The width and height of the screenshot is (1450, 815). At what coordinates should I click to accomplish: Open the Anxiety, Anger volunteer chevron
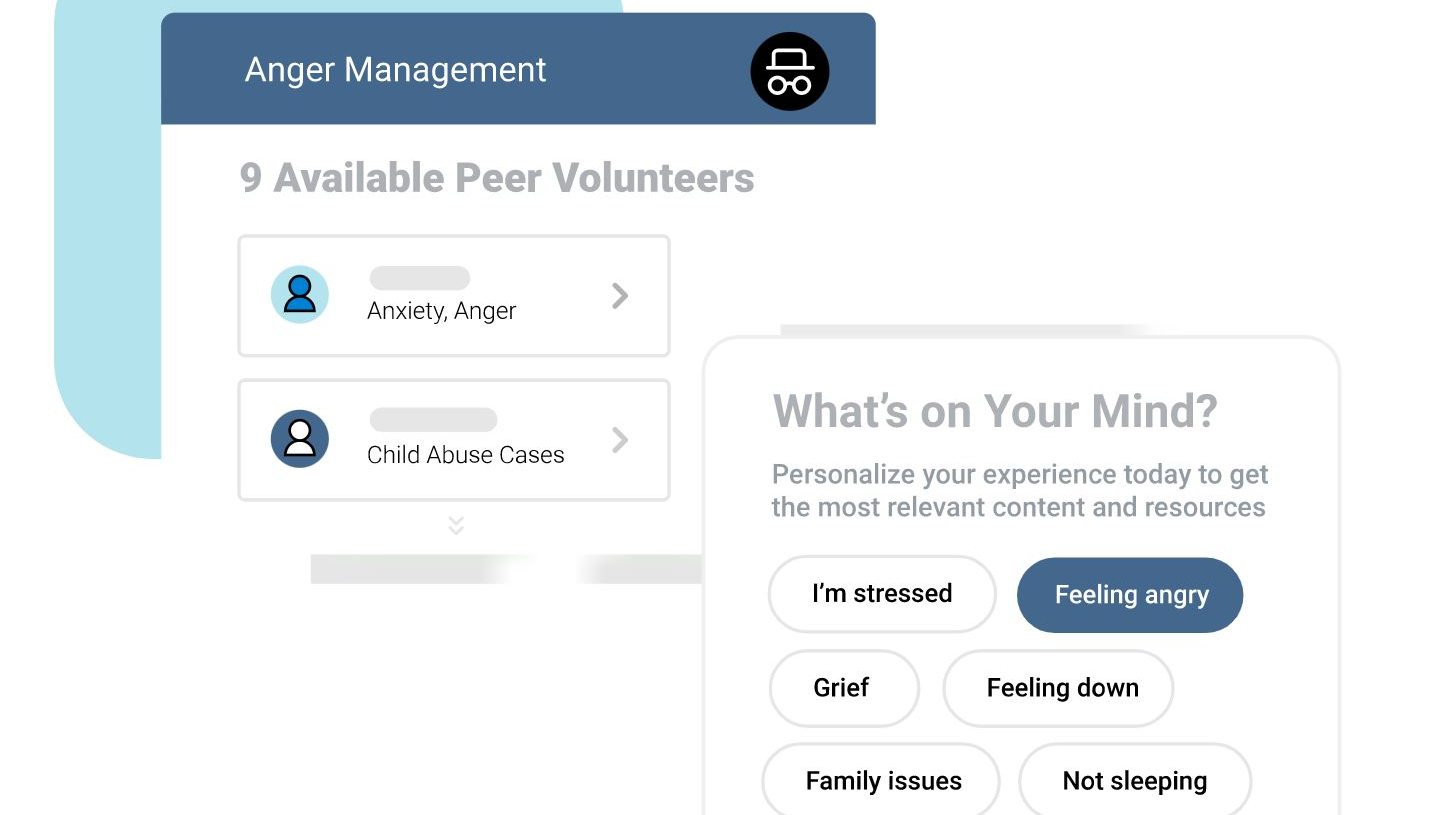click(620, 295)
